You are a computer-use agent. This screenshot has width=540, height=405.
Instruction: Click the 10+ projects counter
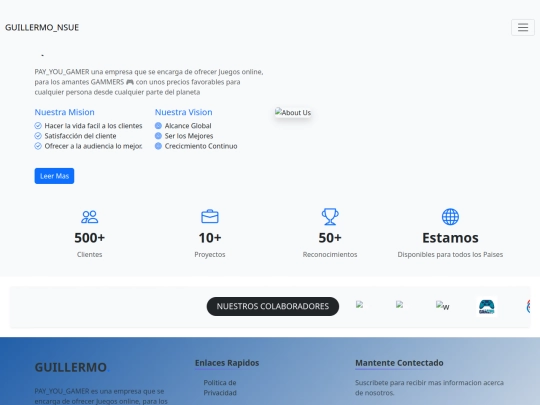pos(210,238)
